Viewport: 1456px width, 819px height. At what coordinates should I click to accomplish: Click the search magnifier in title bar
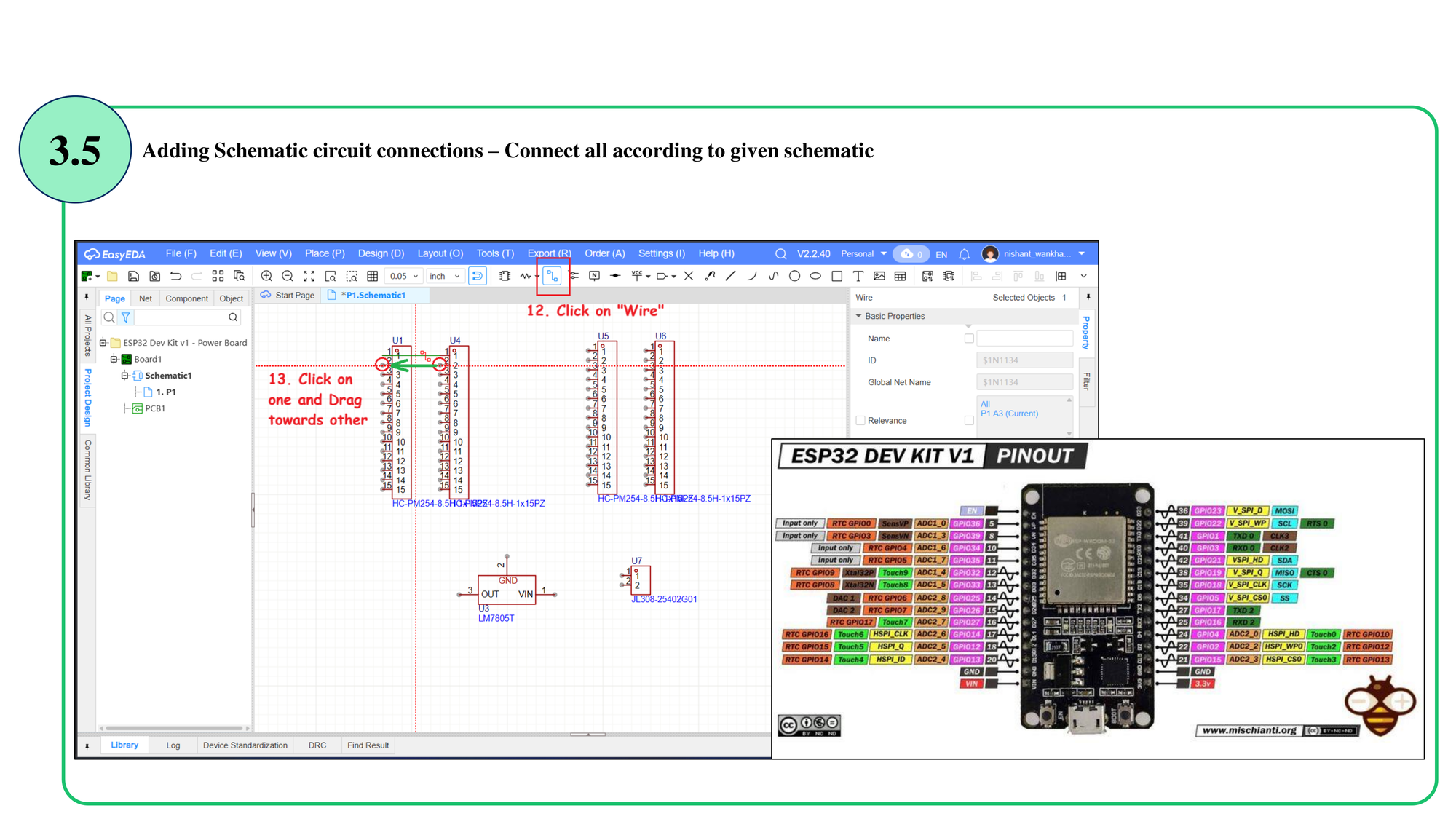coord(780,254)
